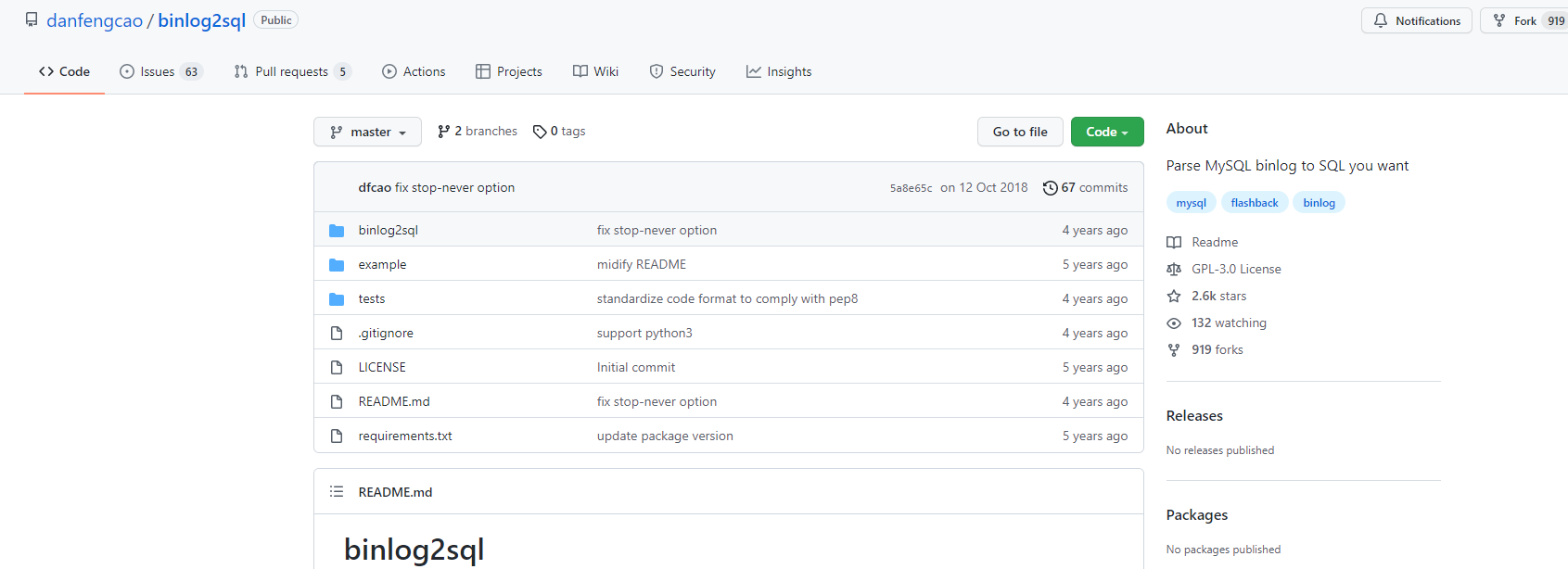Open the Security tab

[x=682, y=71]
